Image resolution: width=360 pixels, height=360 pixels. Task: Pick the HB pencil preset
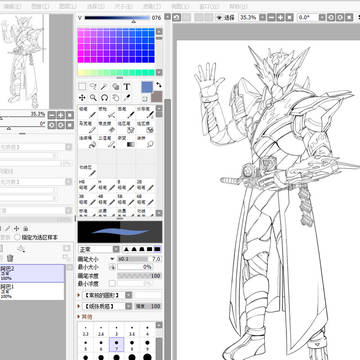[88, 185]
